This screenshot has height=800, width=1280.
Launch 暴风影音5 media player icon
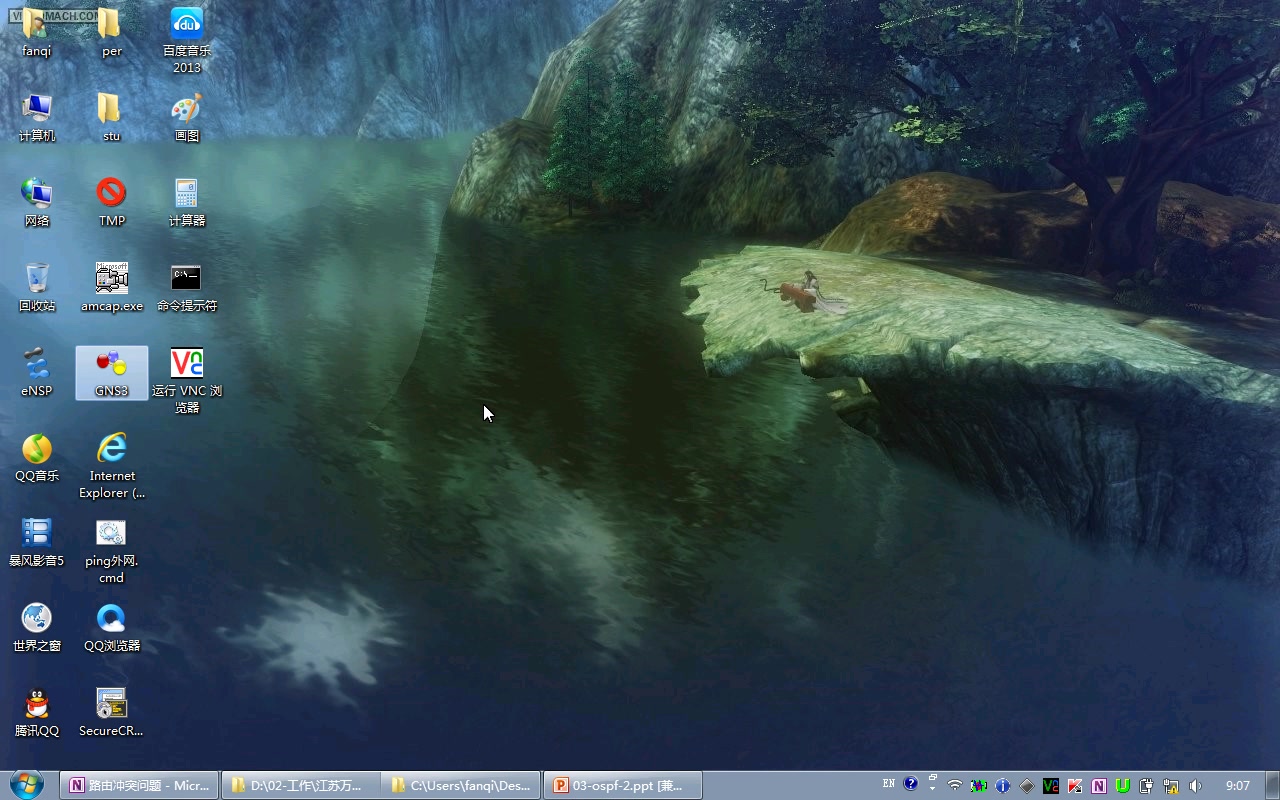point(37,543)
